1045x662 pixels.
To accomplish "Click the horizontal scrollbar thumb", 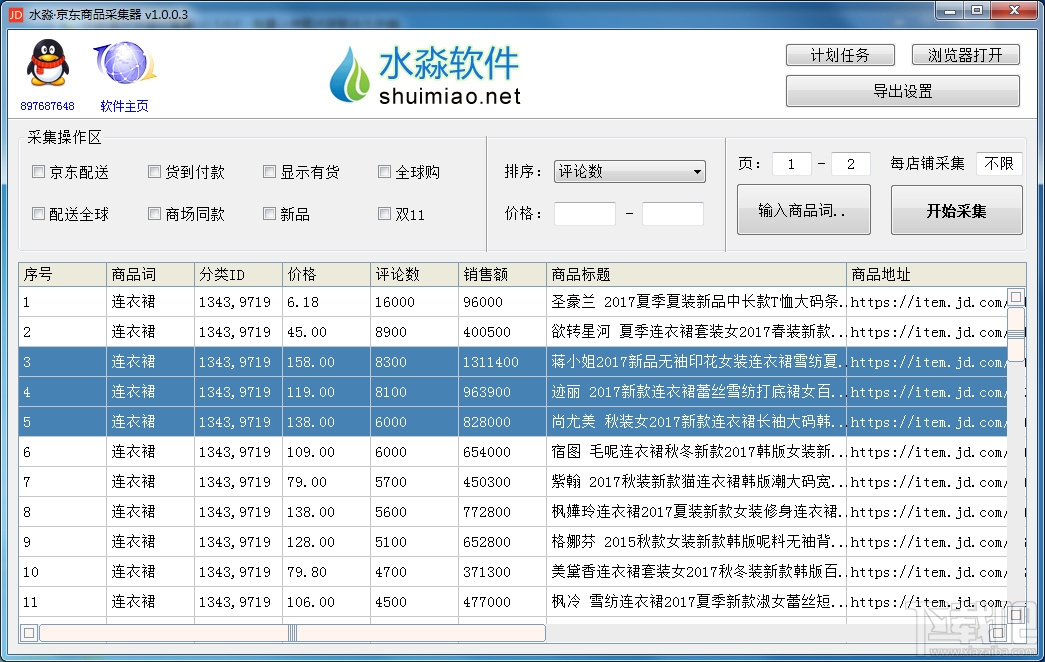I will (293, 633).
